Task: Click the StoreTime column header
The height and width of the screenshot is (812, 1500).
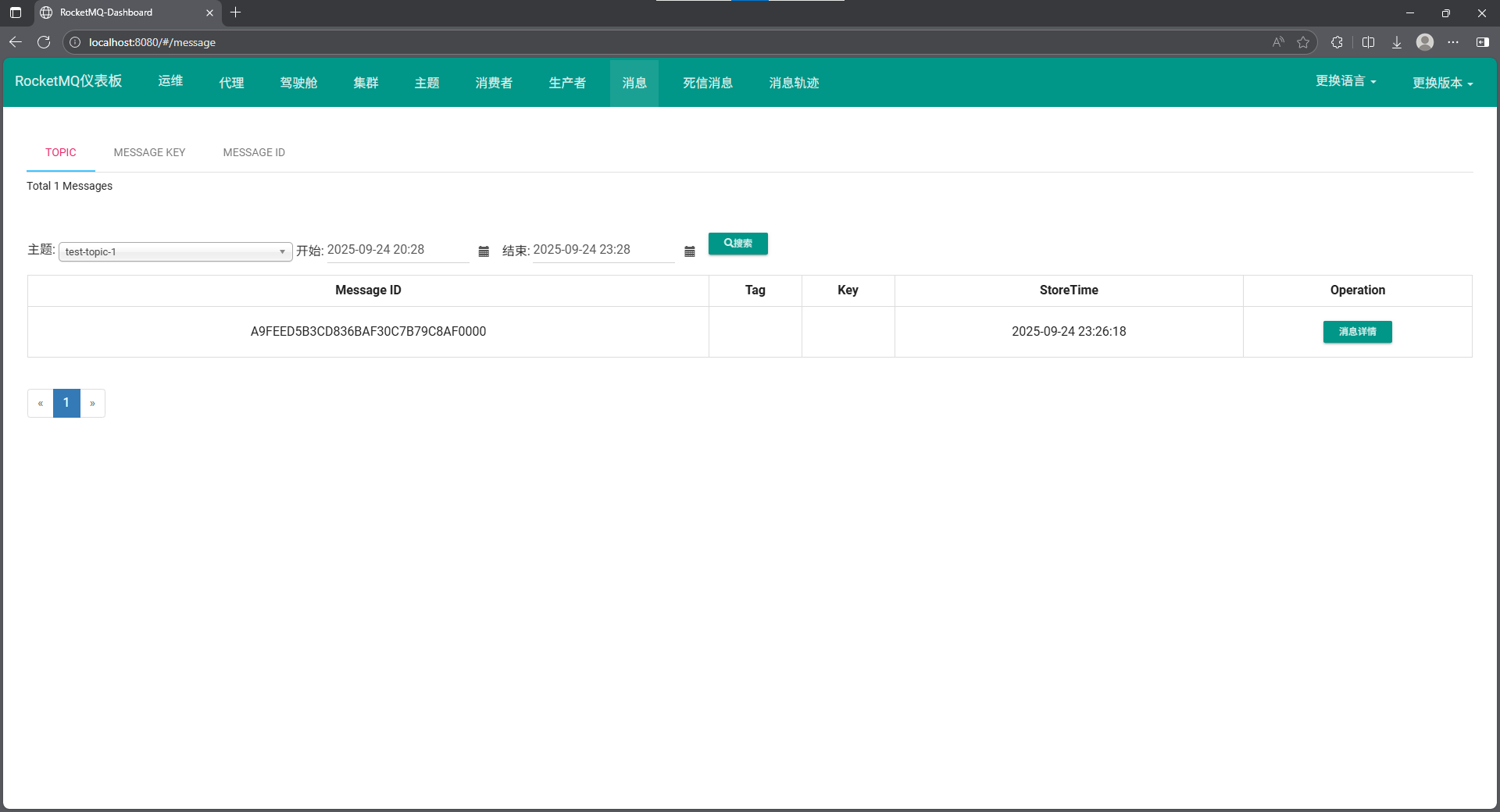Action: 1069,290
